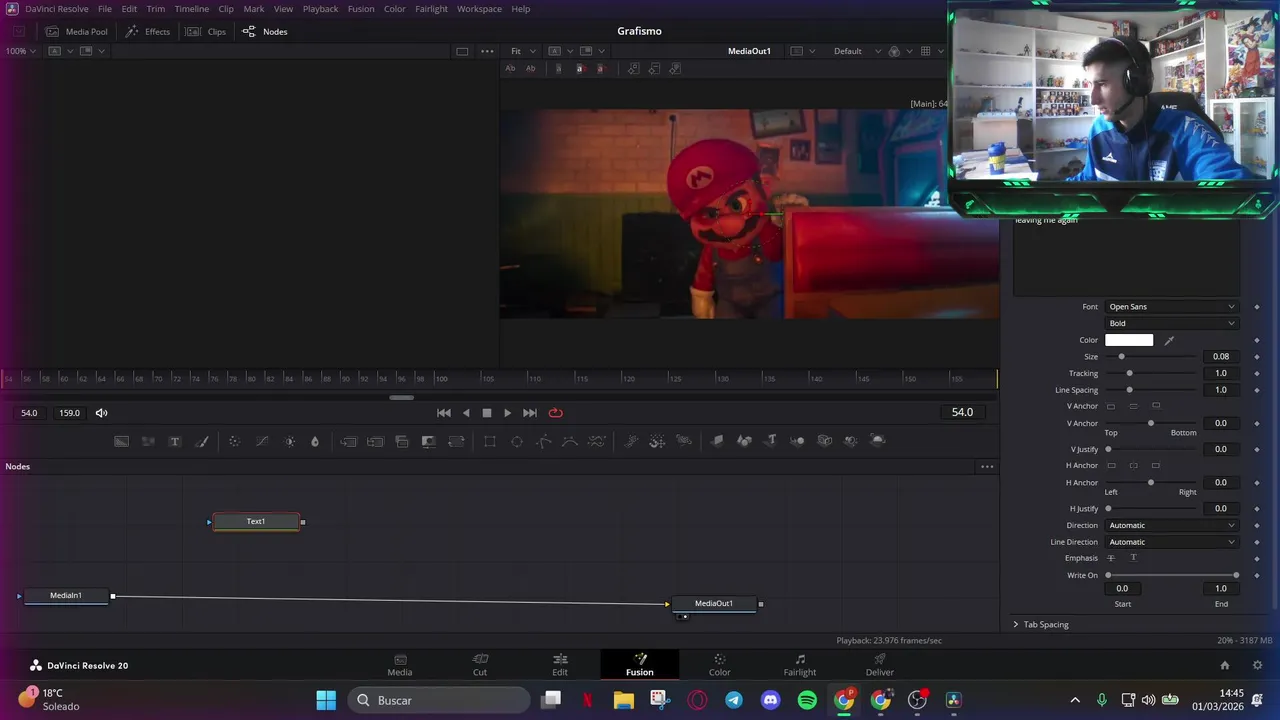
Task: Click the Size slider handle
Action: pyautogui.click(x=1121, y=357)
